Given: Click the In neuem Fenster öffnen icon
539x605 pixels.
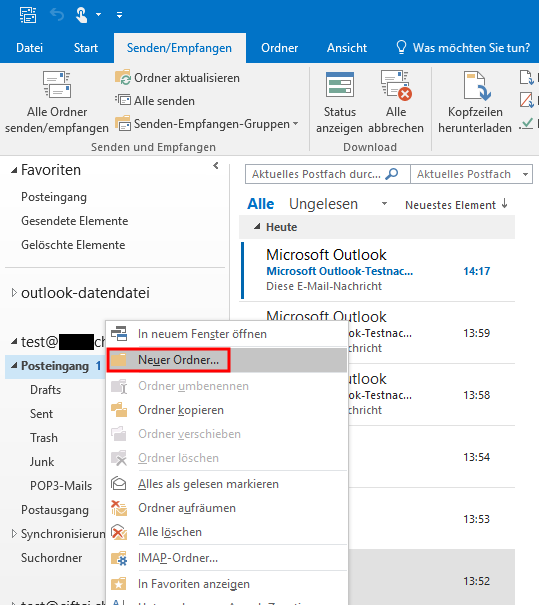Looking at the screenshot, I should click(119, 334).
